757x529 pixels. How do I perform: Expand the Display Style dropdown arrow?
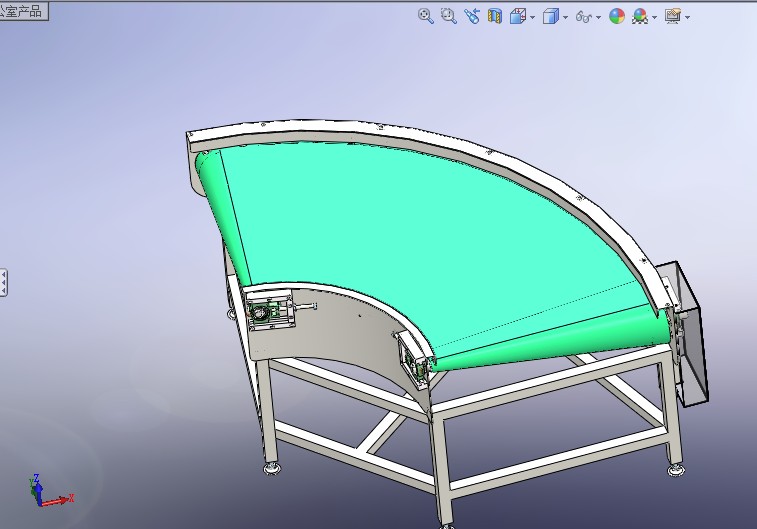[x=565, y=17]
